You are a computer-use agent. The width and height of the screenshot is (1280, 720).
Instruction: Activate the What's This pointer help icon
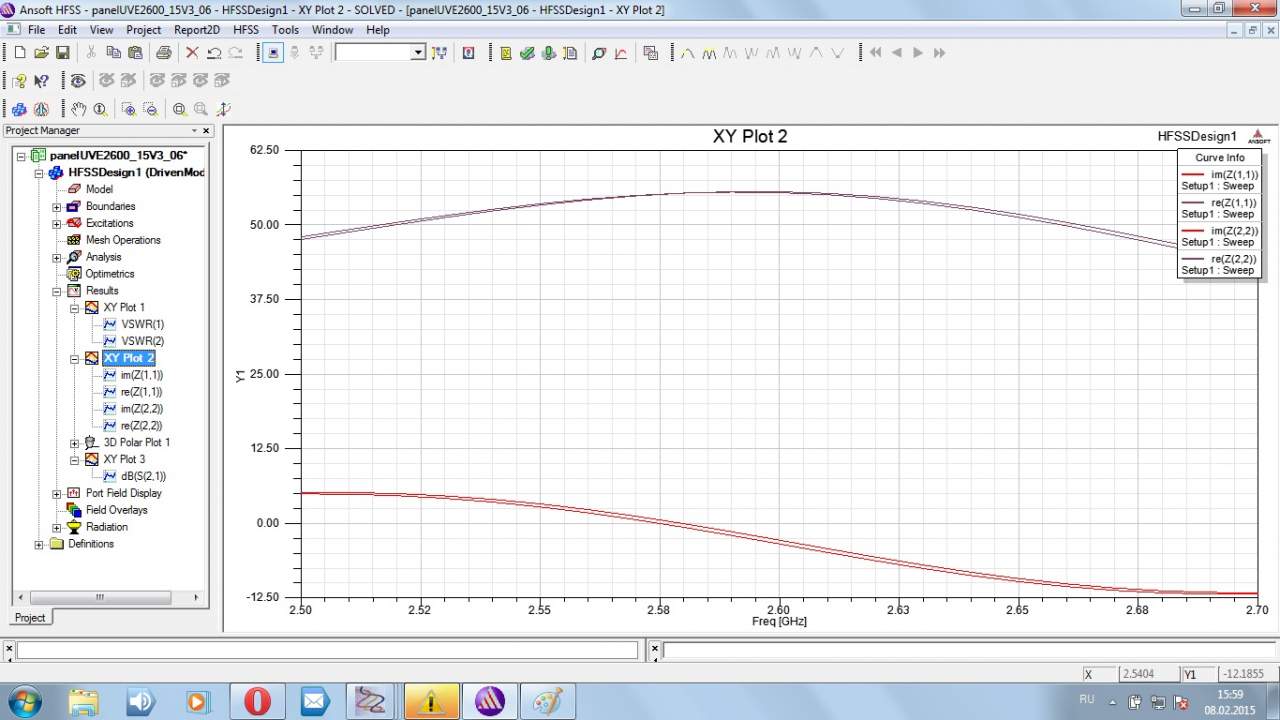(x=41, y=81)
